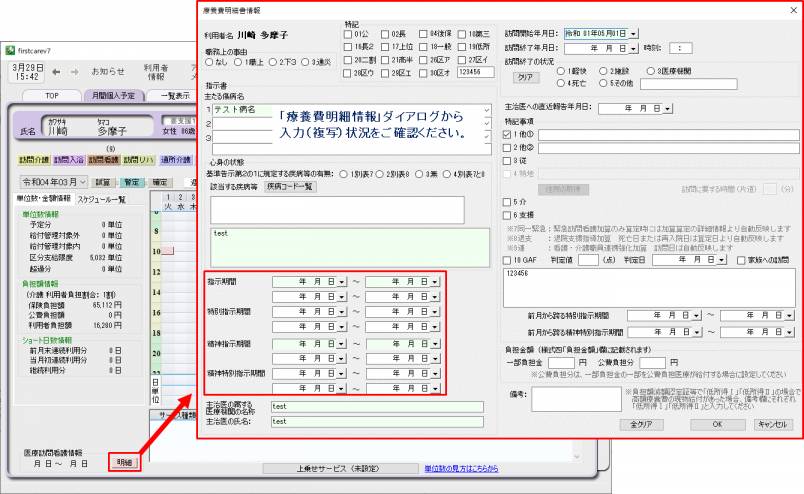Check the 01公 special note checkbox
The image size is (804, 494).
pos(347,34)
